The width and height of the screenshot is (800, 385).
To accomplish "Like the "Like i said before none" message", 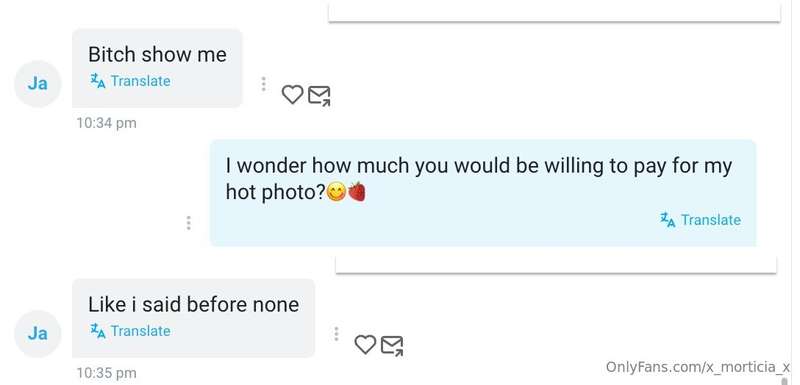I will pos(365,344).
